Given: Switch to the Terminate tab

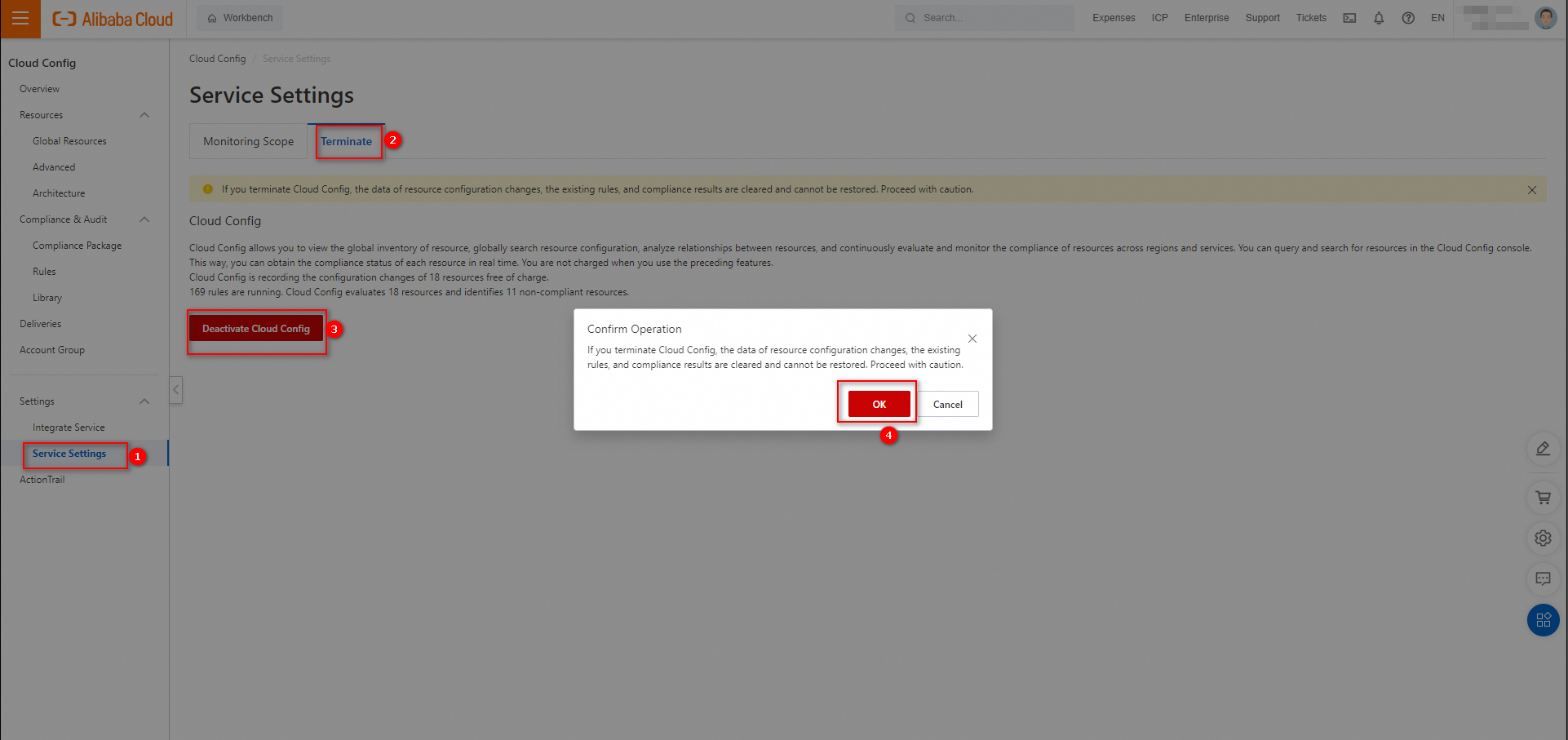Looking at the screenshot, I should tap(346, 141).
